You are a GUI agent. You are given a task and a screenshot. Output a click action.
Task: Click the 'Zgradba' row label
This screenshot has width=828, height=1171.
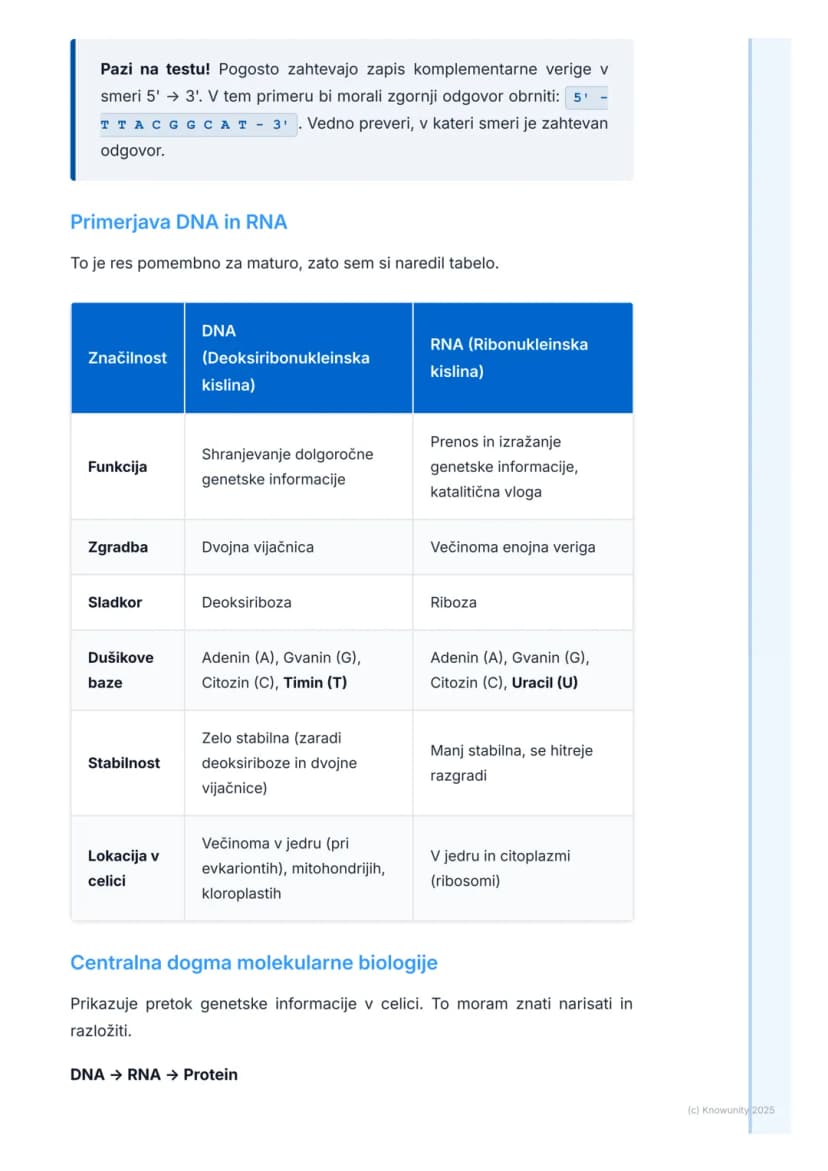click(x=118, y=547)
